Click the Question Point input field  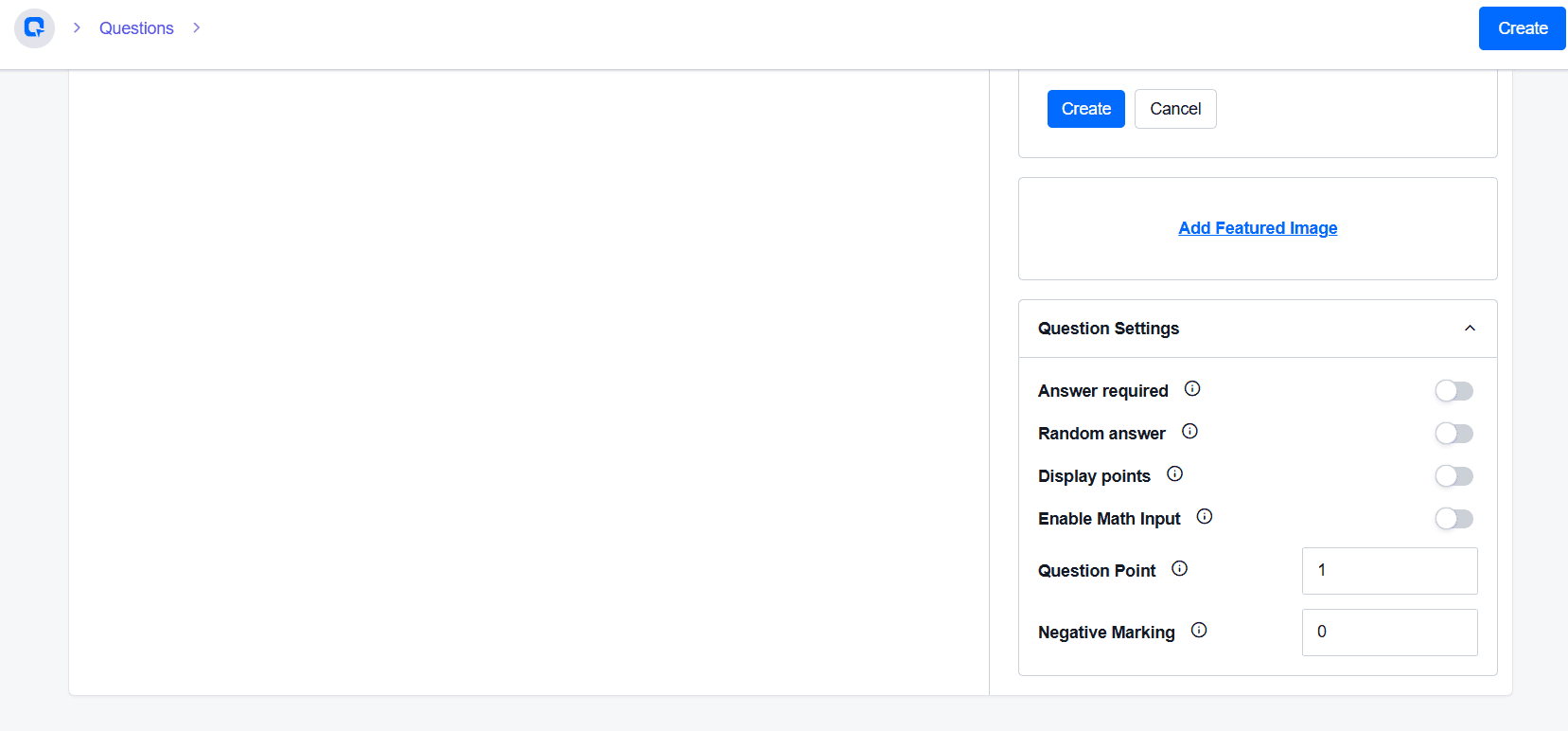point(1389,571)
